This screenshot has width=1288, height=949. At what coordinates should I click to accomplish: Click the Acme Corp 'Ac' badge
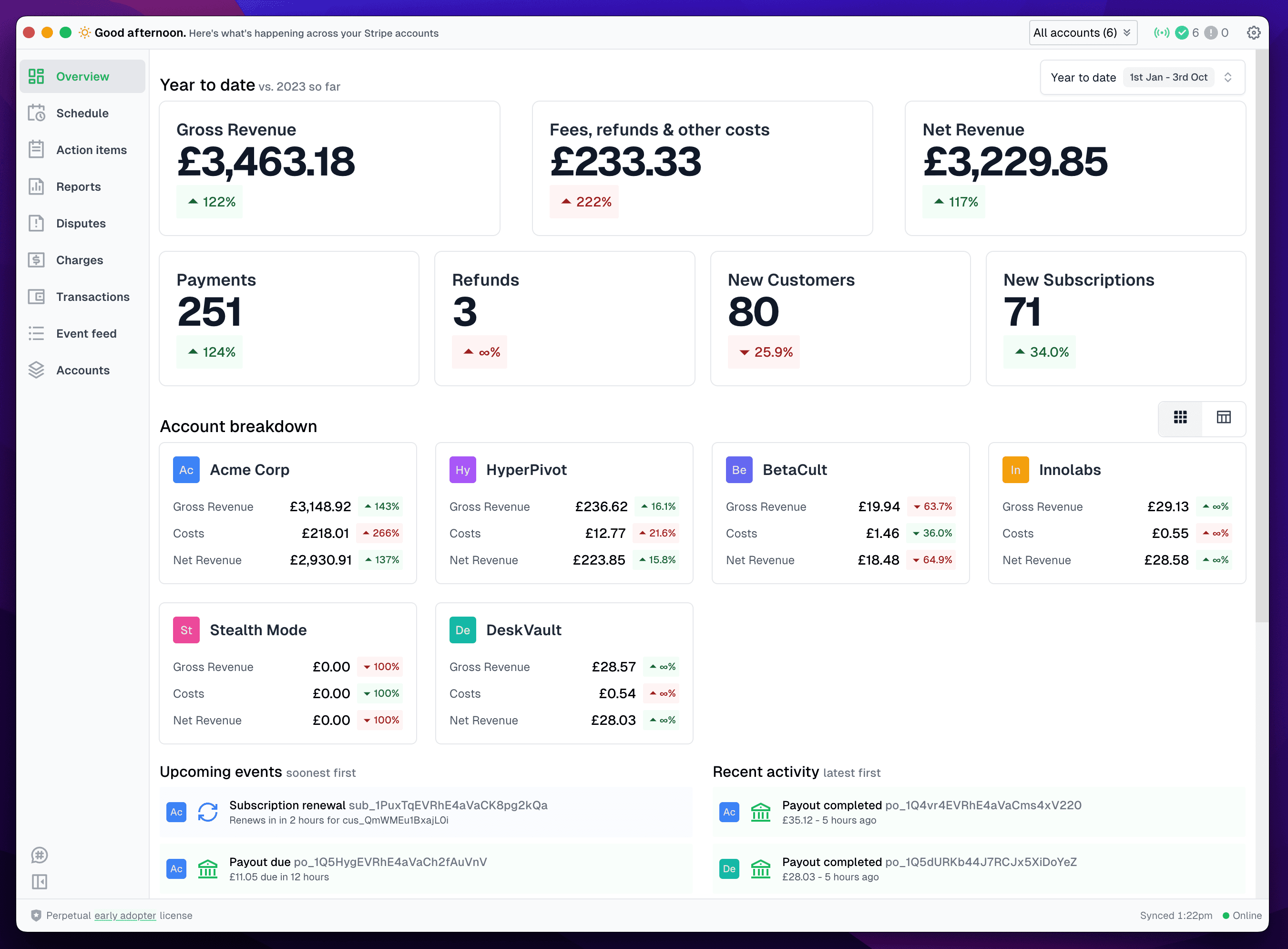(186, 470)
